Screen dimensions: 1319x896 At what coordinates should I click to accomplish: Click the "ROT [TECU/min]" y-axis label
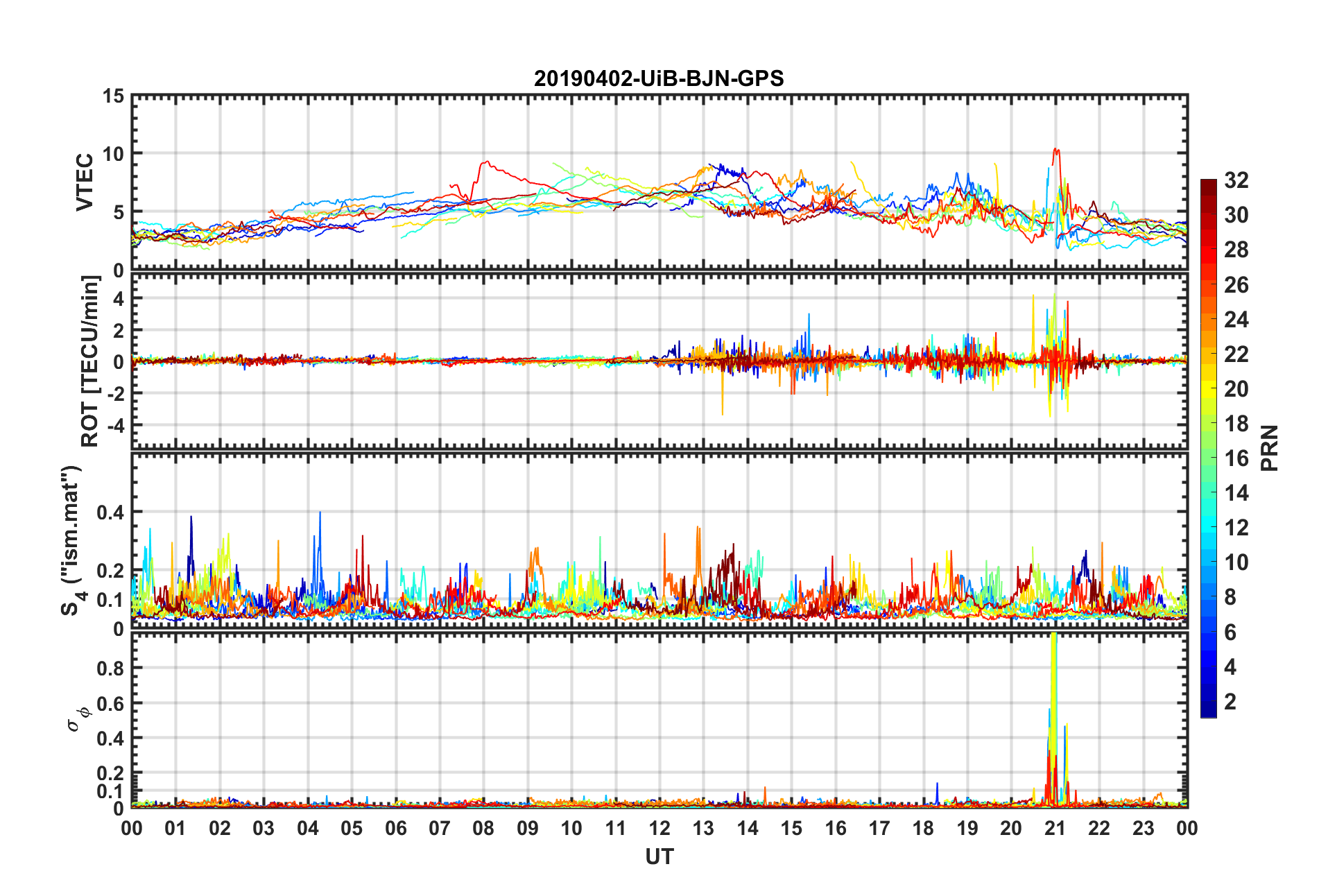[90, 361]
